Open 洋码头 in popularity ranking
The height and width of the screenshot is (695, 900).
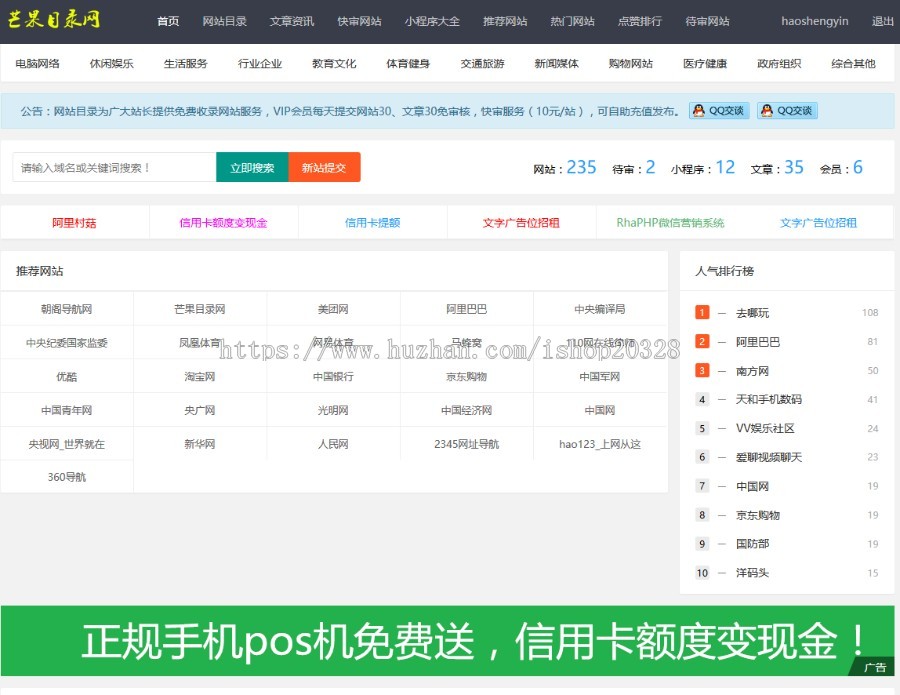(752, 572)
